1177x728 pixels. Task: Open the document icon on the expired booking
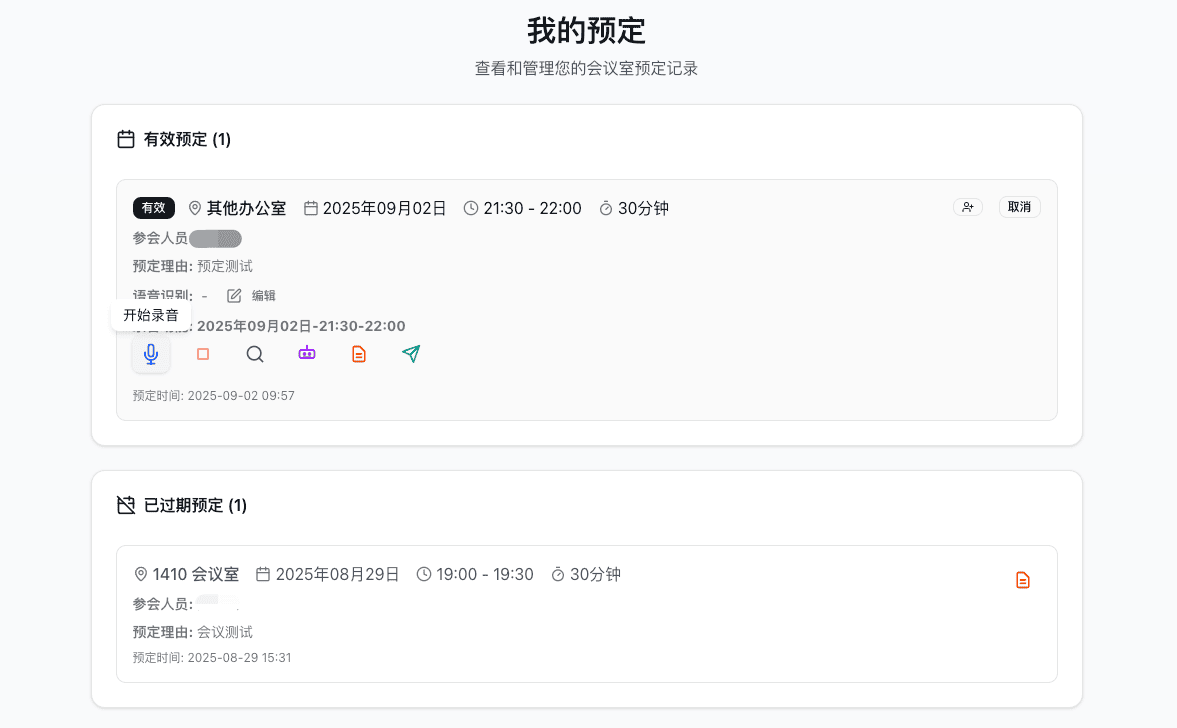(1022, 579)
